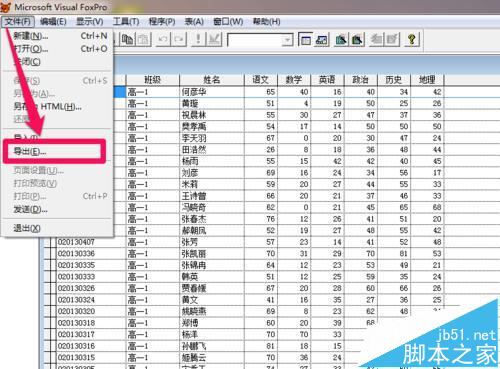Image resolution: width=500 pixels, height=369 pixels.
Task: Click the 班级 column header
Action: (x=153, y=80)
